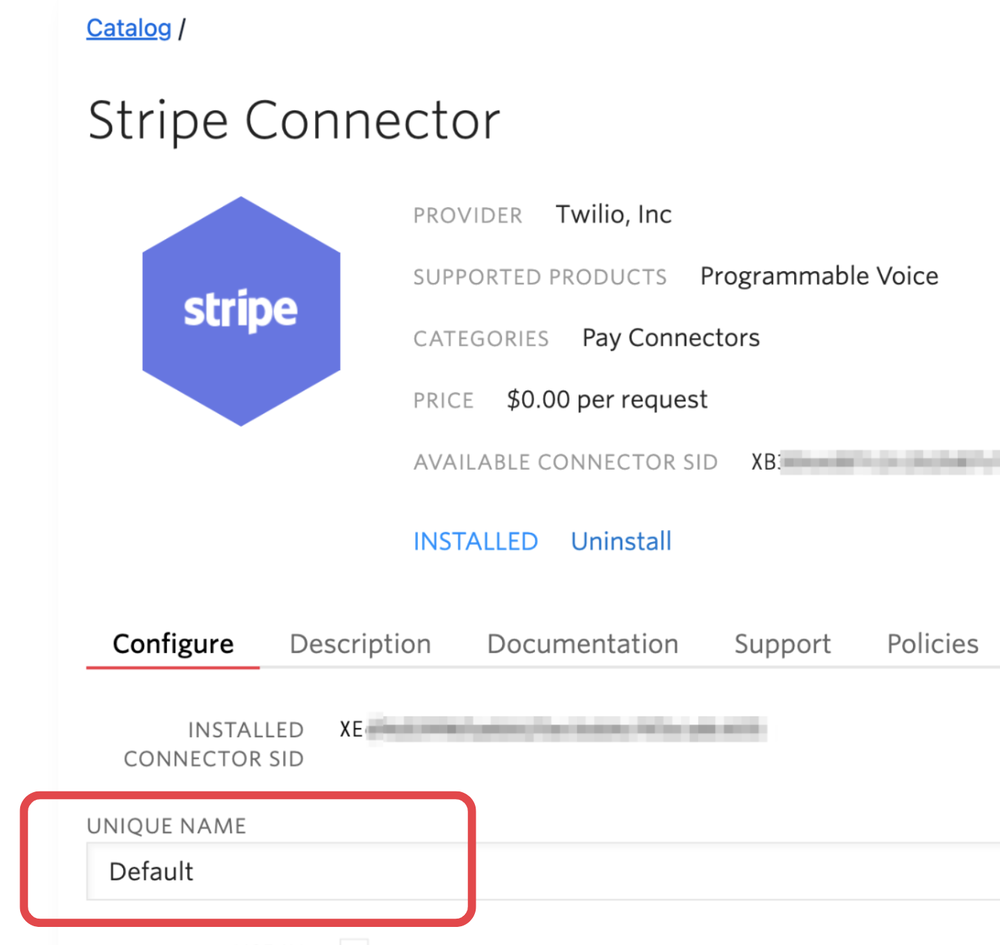Click the INSTALLED status label

click(x=475, y=540)
